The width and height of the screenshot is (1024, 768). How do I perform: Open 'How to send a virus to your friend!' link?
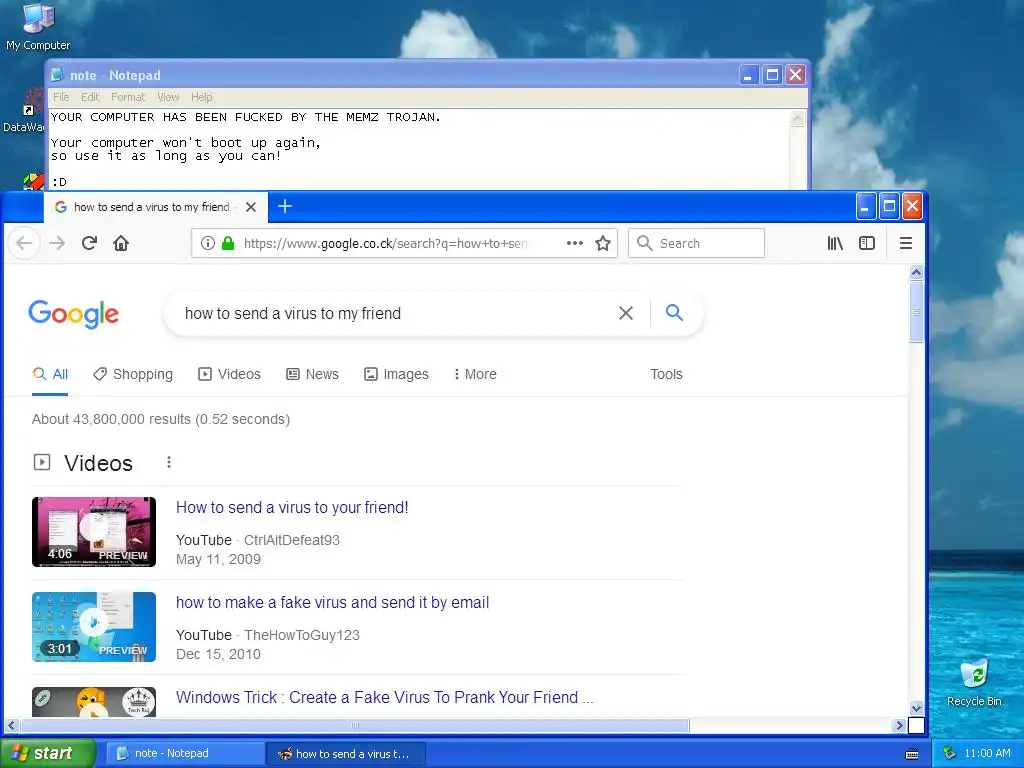292,507
